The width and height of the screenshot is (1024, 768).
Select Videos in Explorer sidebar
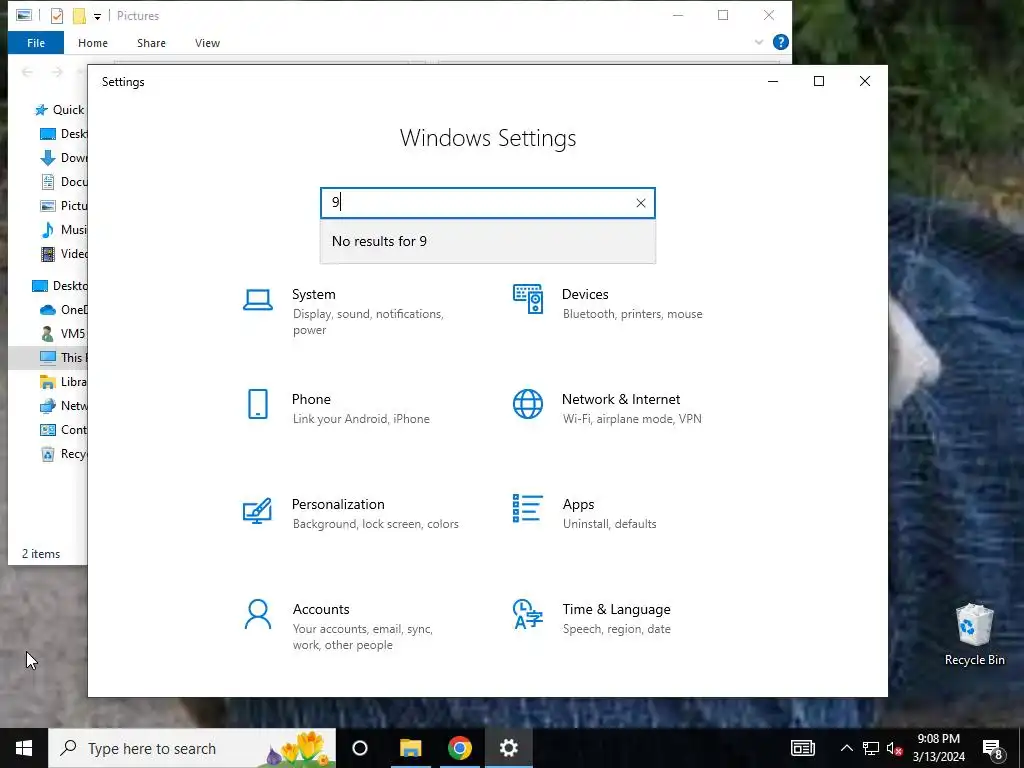point(63,254)
